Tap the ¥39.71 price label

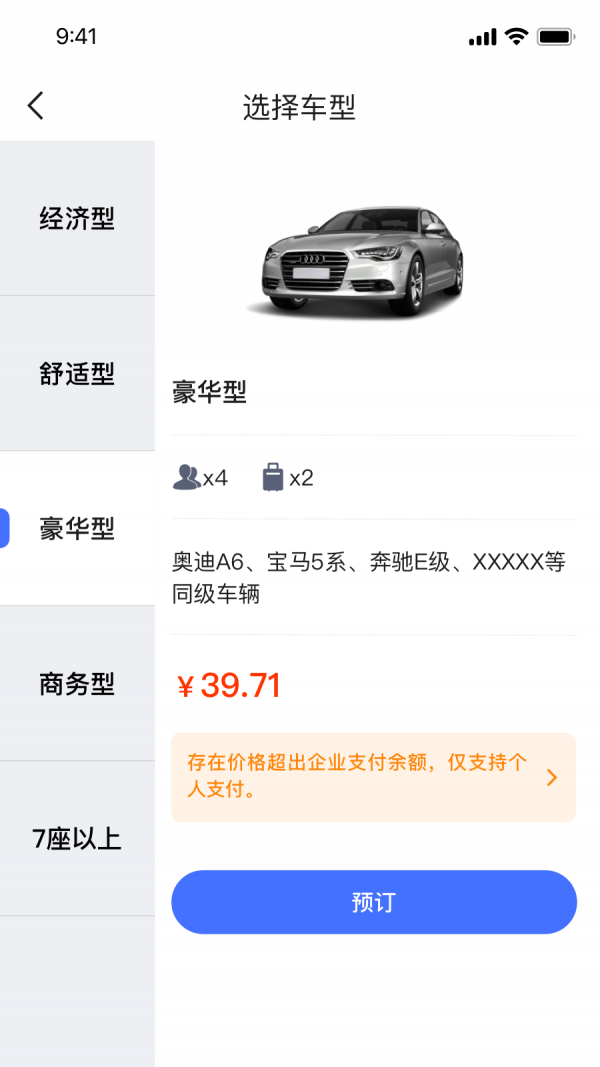229,684
